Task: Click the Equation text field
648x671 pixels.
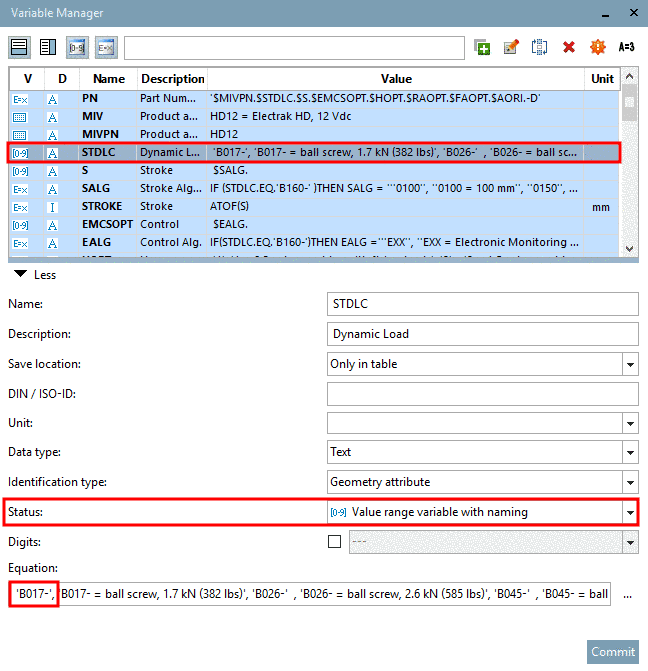Action: (x=309, y=594)
